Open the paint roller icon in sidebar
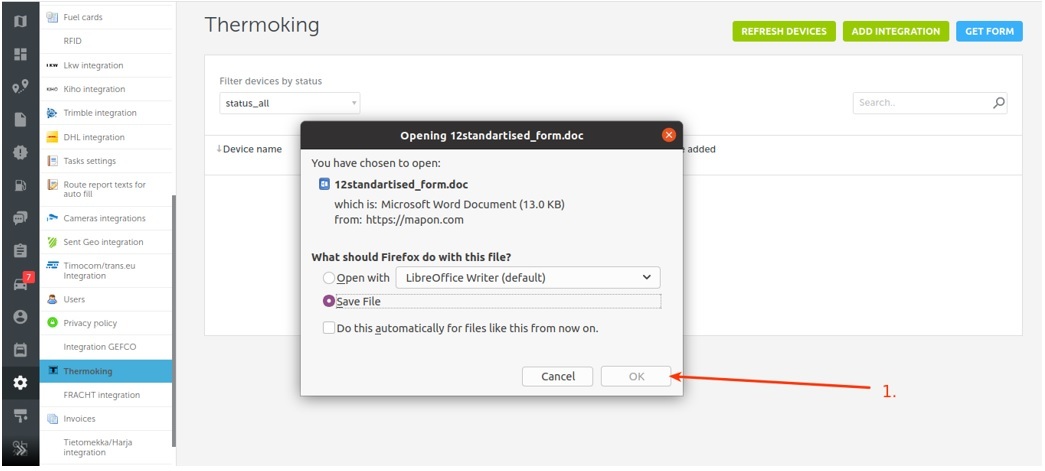 (x=20, y=416)
